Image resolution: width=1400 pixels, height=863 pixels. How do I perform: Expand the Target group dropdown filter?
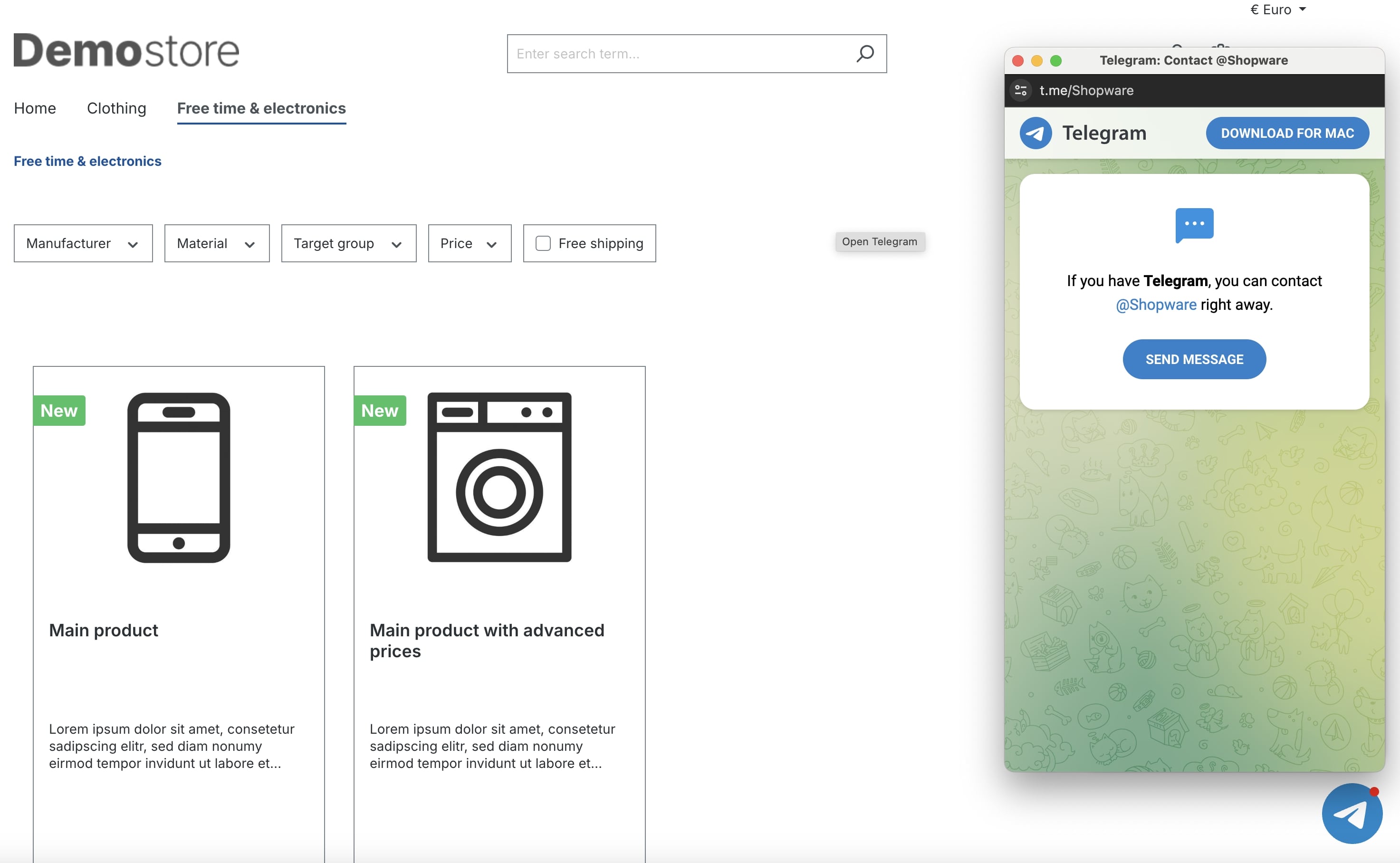pyautogui.click(x=347, y=243)
